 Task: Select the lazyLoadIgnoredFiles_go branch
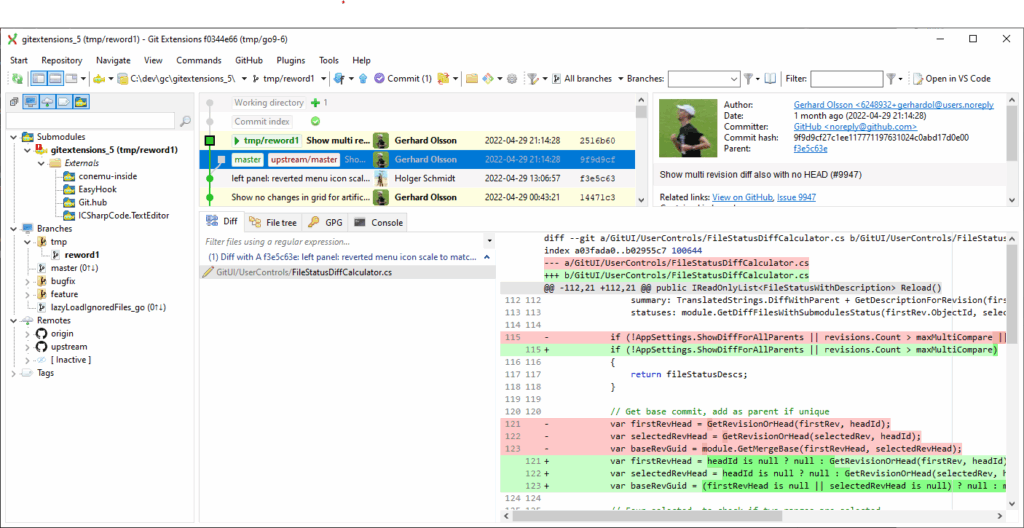pos(108,307)
